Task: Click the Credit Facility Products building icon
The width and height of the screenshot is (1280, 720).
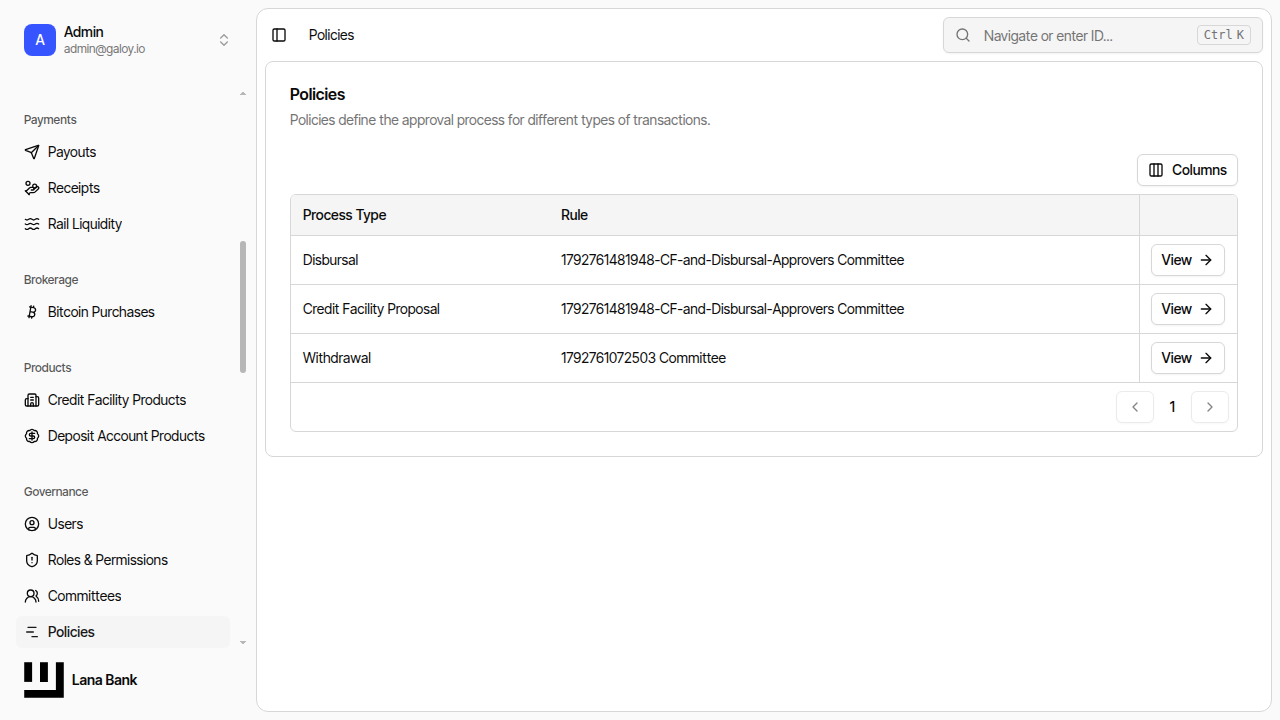Action: tap(32, 400)
